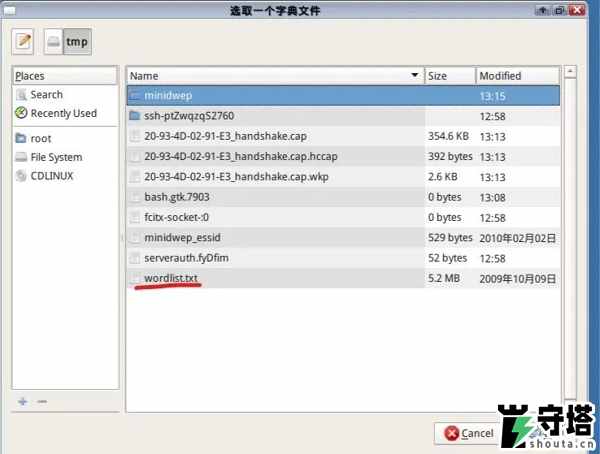Select the serverauth.fyDfim file
Image resolution: width=600 pixels, height=454 pixels.
pyautogui.click(x=343, y=258)
